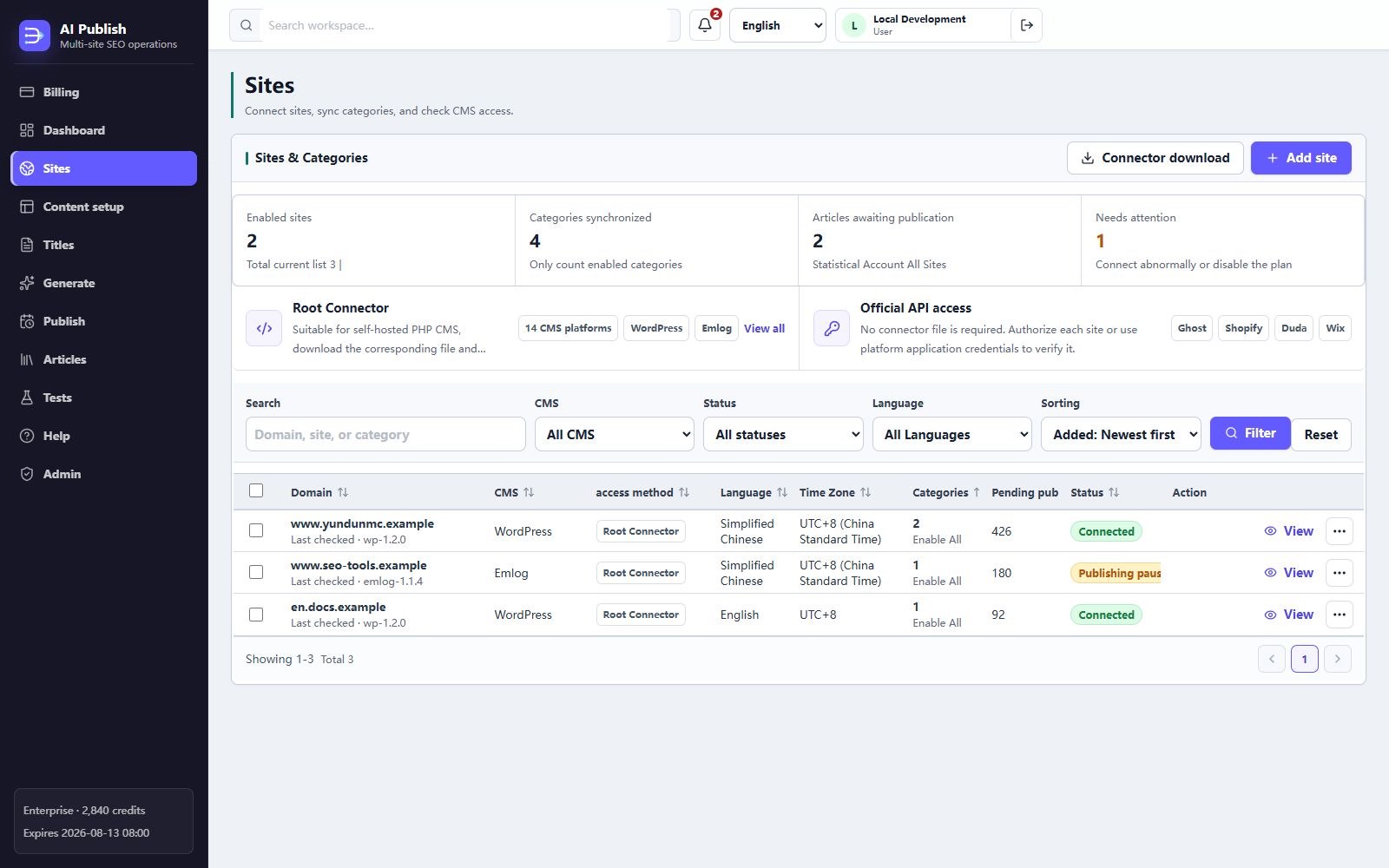View the www.seo-tools.example site
The width and height of the screenshot is (1389, 868).
tap(1288, 573)
